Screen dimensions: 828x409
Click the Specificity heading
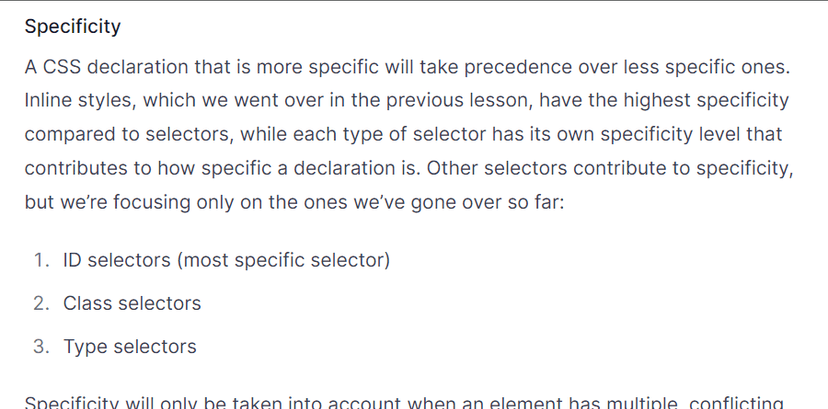point(72,27)
